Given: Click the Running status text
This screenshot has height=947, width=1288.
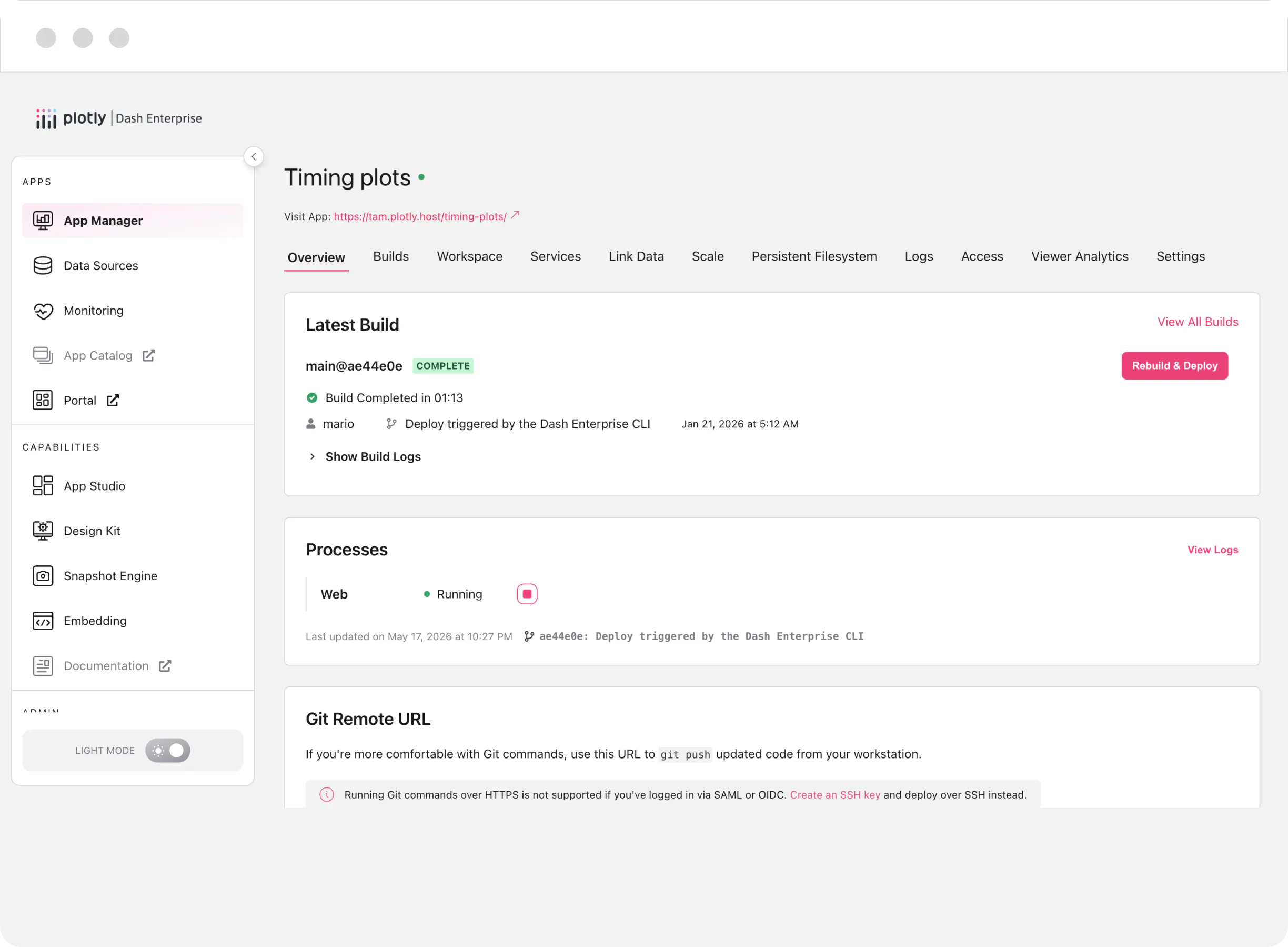Looking at the screenshot, I should click(x=459, y=594).
